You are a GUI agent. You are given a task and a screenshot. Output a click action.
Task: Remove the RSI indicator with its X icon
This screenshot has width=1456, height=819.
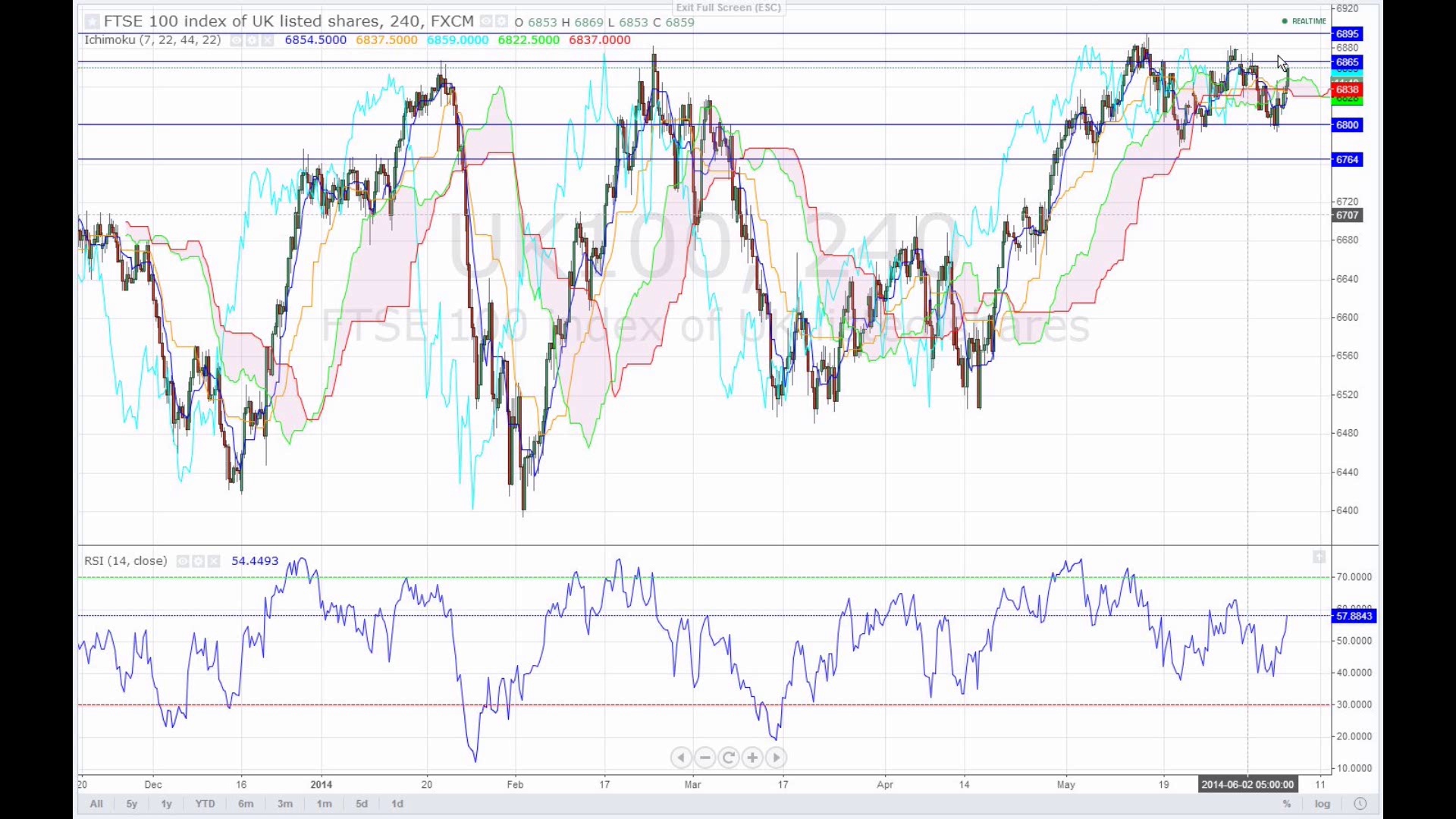214,561
